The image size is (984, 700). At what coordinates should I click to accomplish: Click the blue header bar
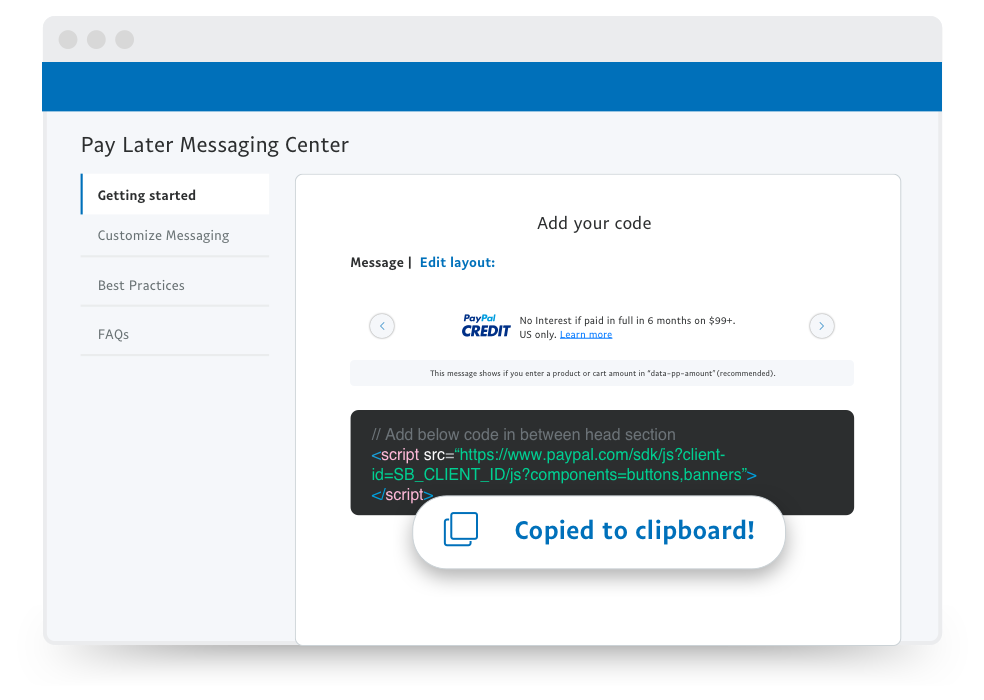[x=492, y=87]
